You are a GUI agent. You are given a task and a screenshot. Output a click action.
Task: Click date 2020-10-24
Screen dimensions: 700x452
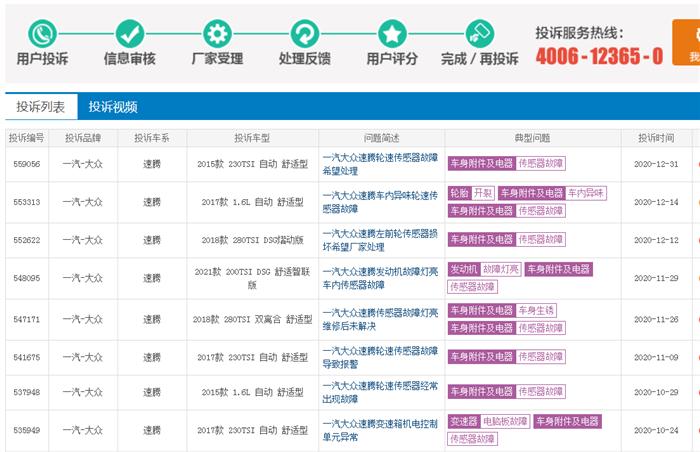pyautogui.click(x=656, y=430)
